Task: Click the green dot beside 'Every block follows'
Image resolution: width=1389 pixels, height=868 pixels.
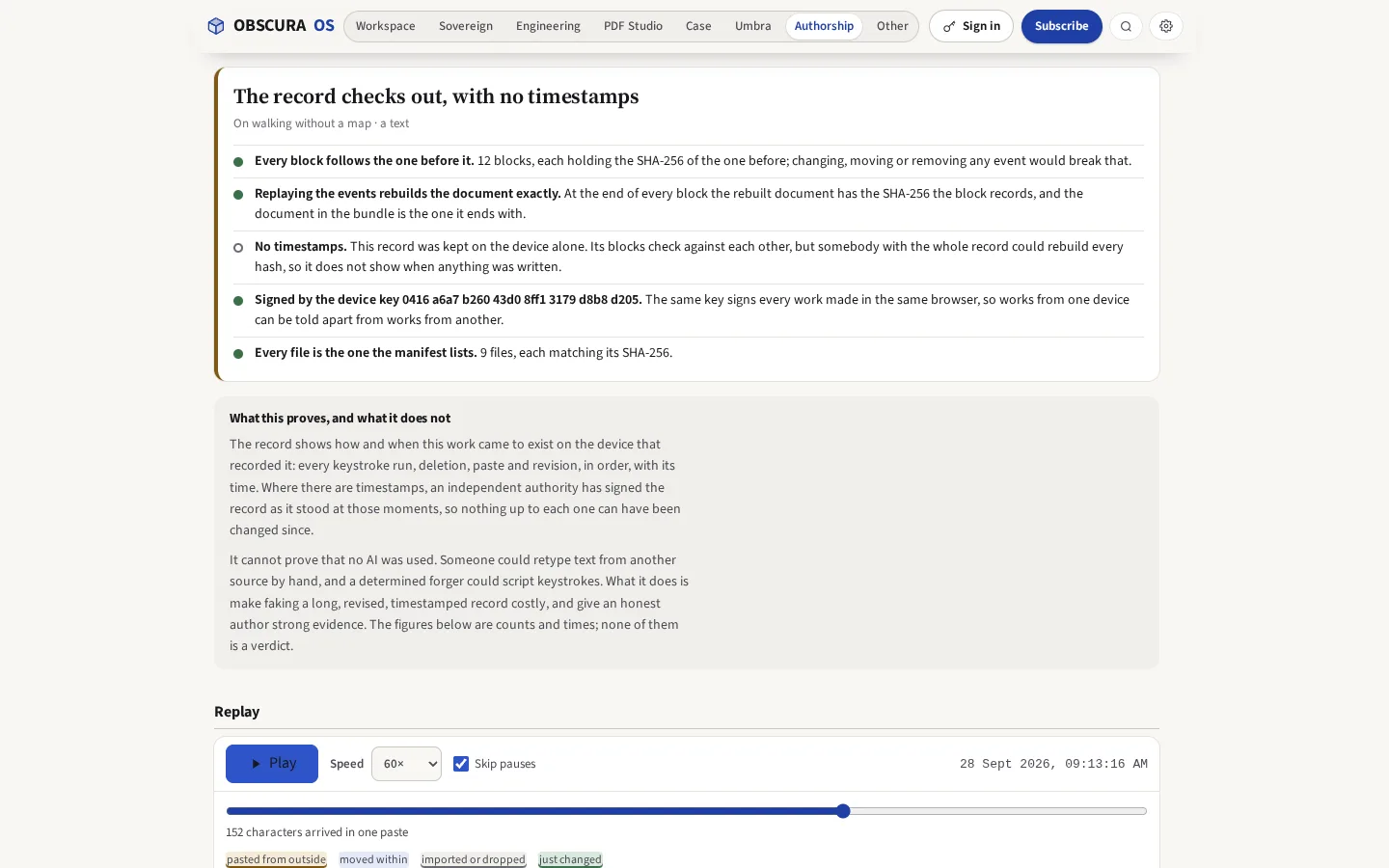Action: point(238,162)
